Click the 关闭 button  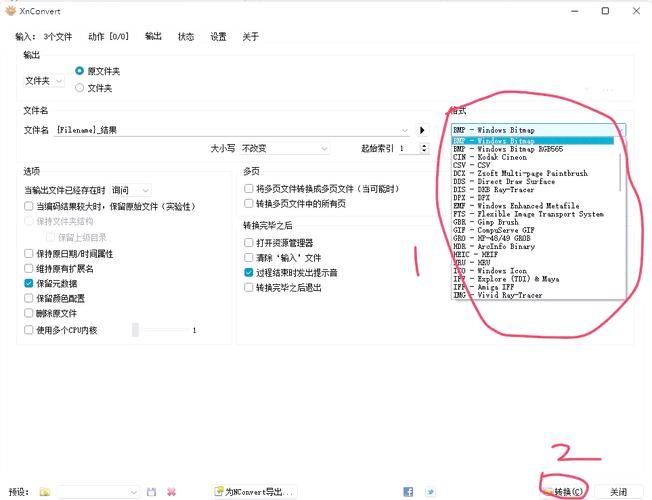click(x=618, y=492)
